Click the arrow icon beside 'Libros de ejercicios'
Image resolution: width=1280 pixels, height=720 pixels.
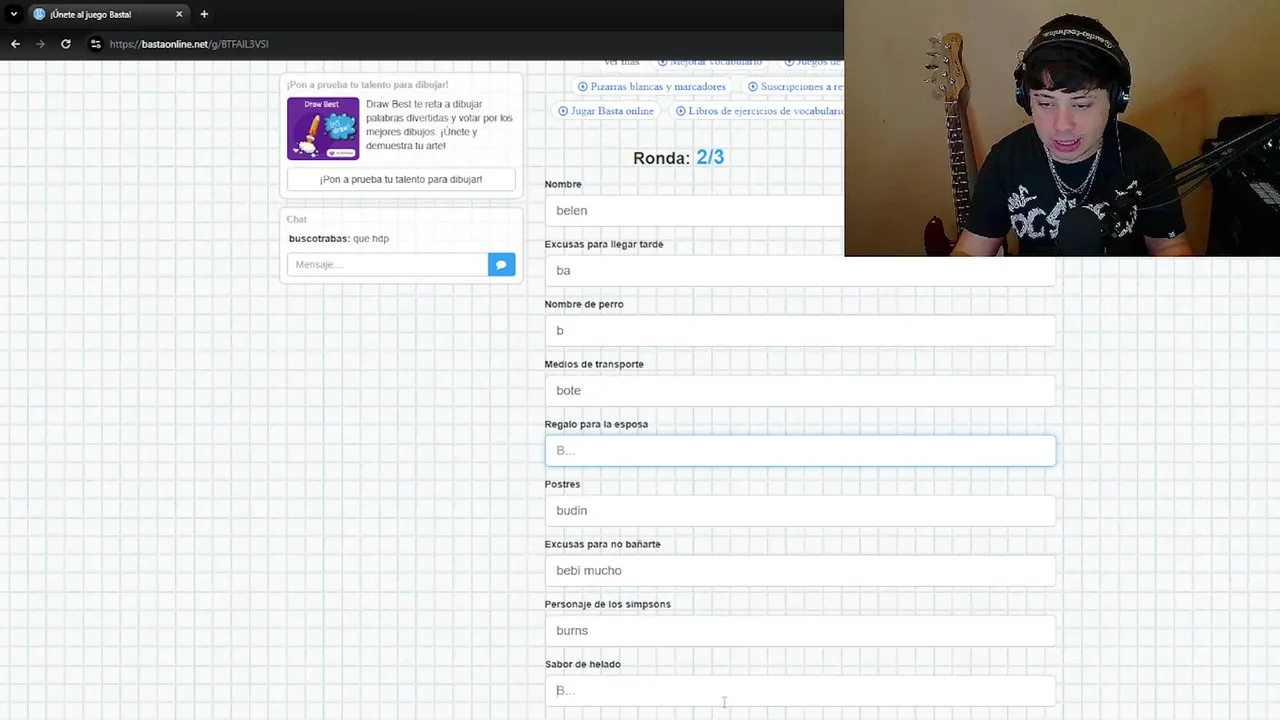click(x=681, y=111)
